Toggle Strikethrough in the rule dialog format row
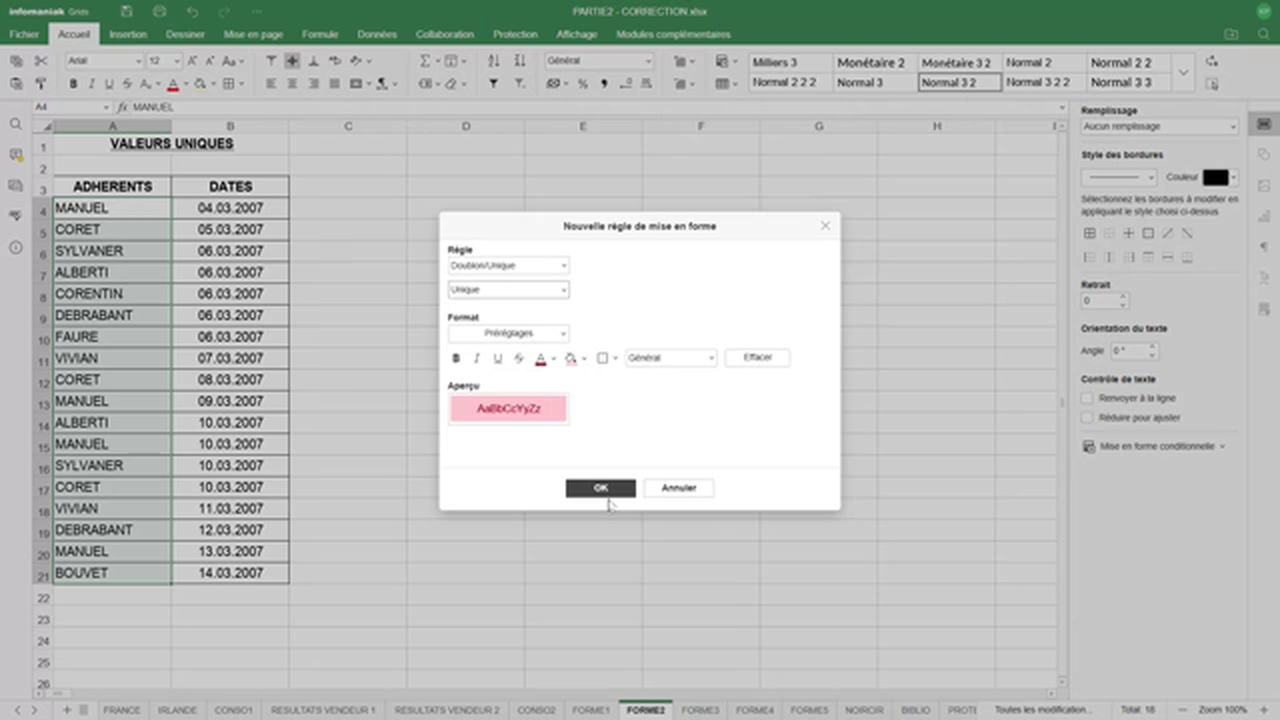Image resolution: width=1280 pixels, height=720 pixels. tap(519, 358)
